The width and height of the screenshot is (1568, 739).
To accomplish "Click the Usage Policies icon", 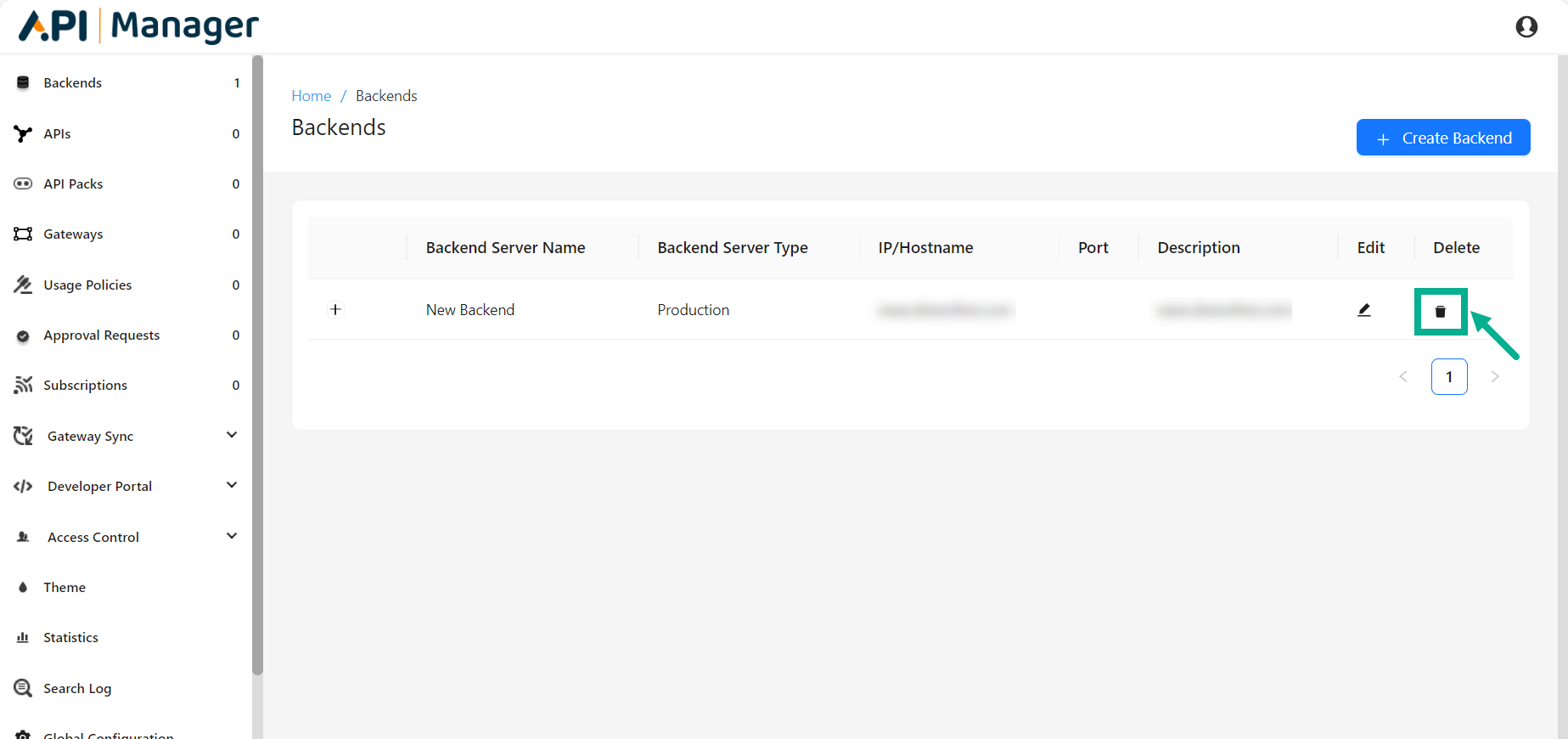I will point(23,285).
